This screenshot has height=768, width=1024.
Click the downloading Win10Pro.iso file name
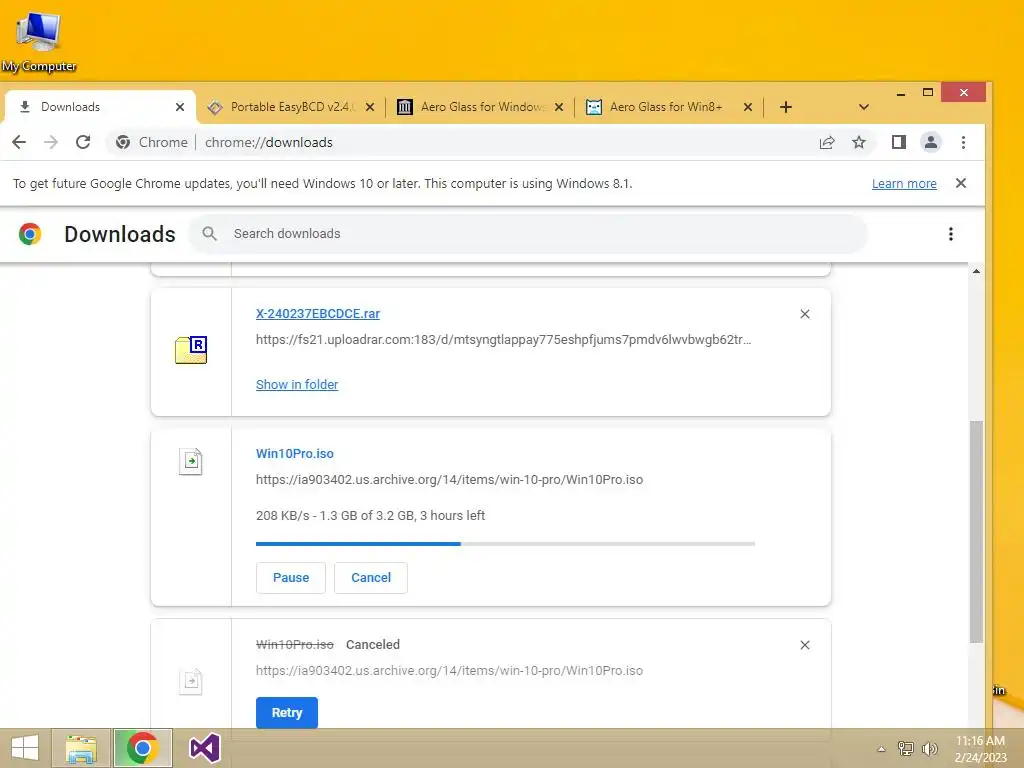295,453
